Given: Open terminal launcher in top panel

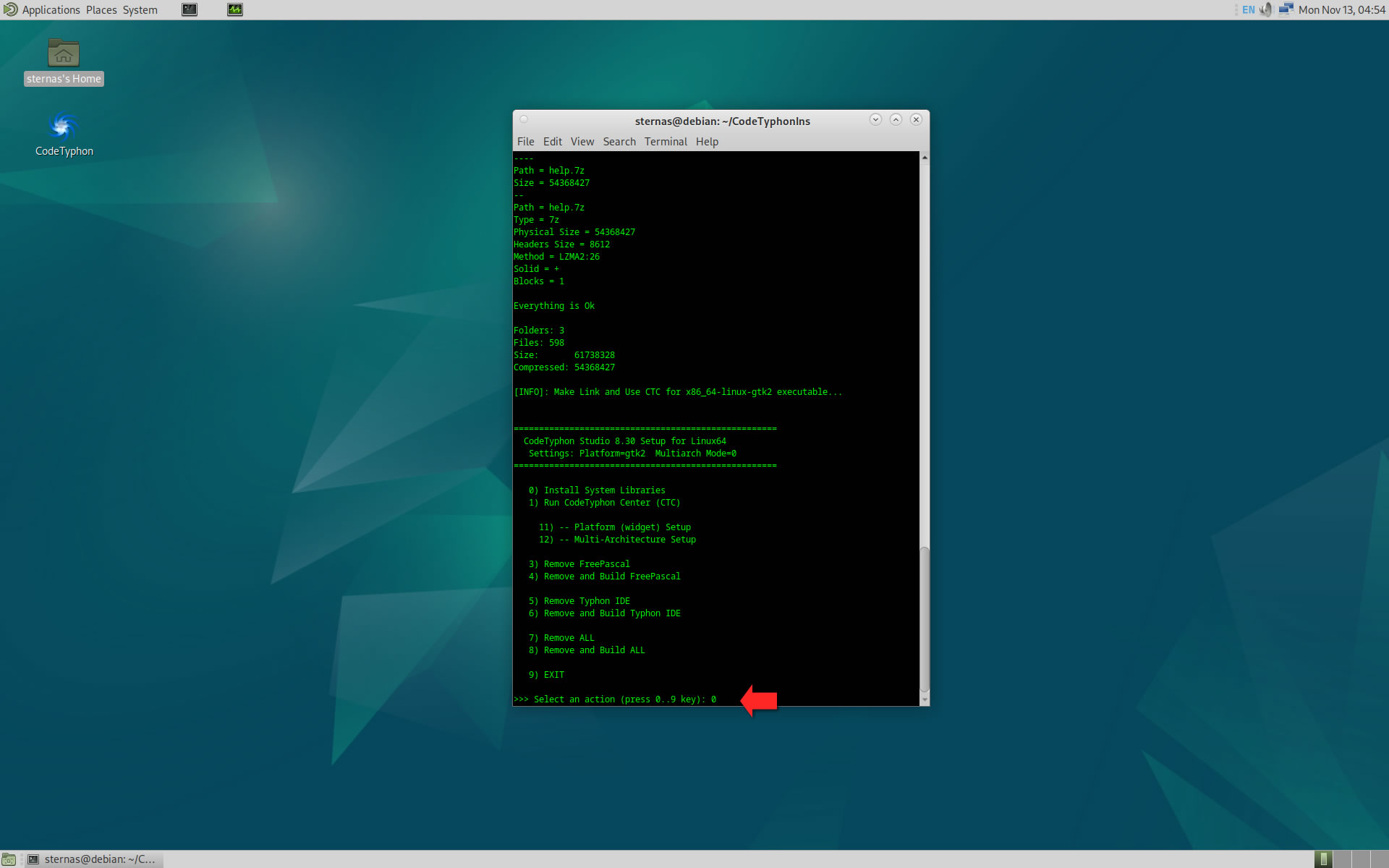Looking at the screenshot, I should pos(190,9).
